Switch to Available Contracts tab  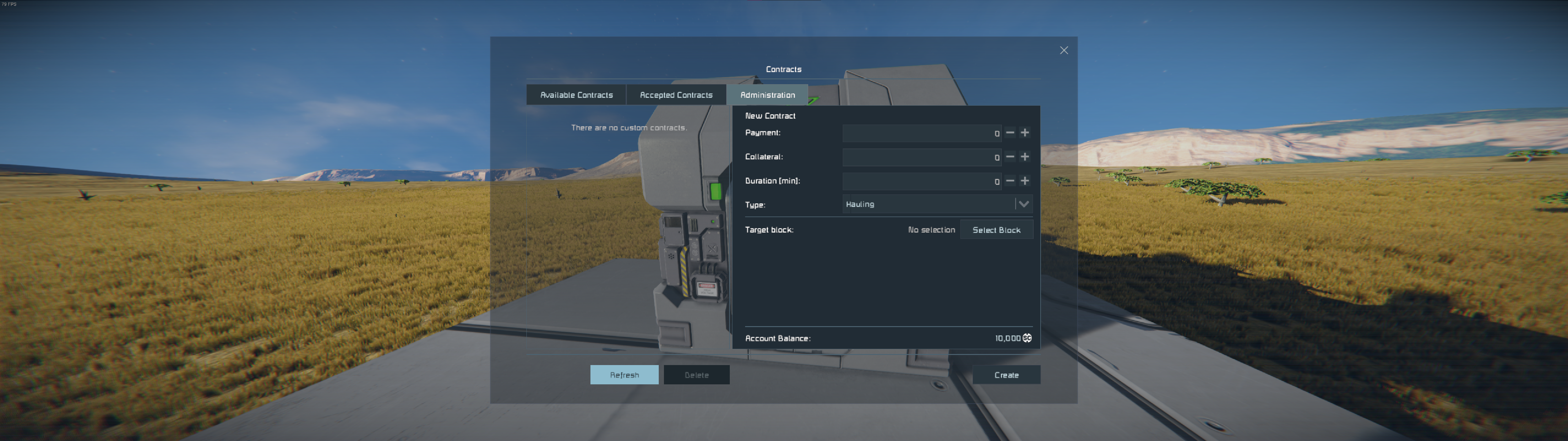click(576, 95)
